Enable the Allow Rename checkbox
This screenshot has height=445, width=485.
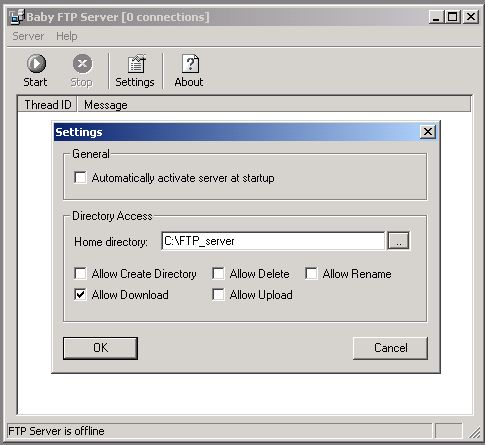311,274
